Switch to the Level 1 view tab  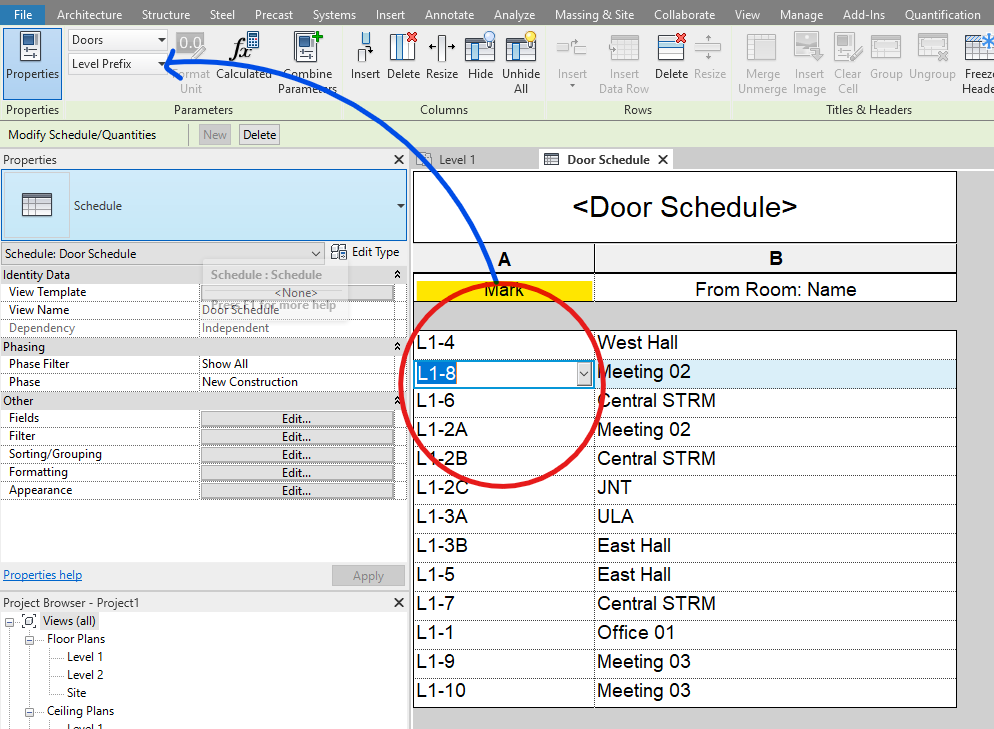457,158
